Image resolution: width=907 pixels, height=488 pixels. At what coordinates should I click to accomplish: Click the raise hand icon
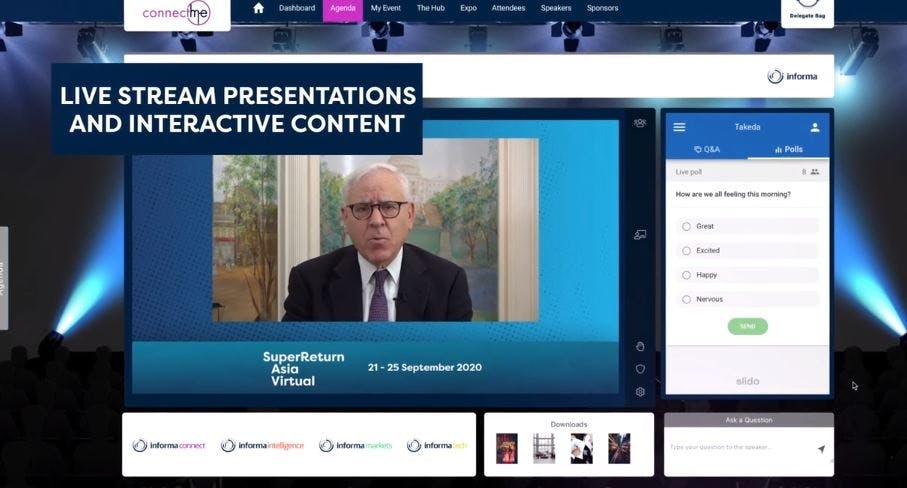click(640, 346)
